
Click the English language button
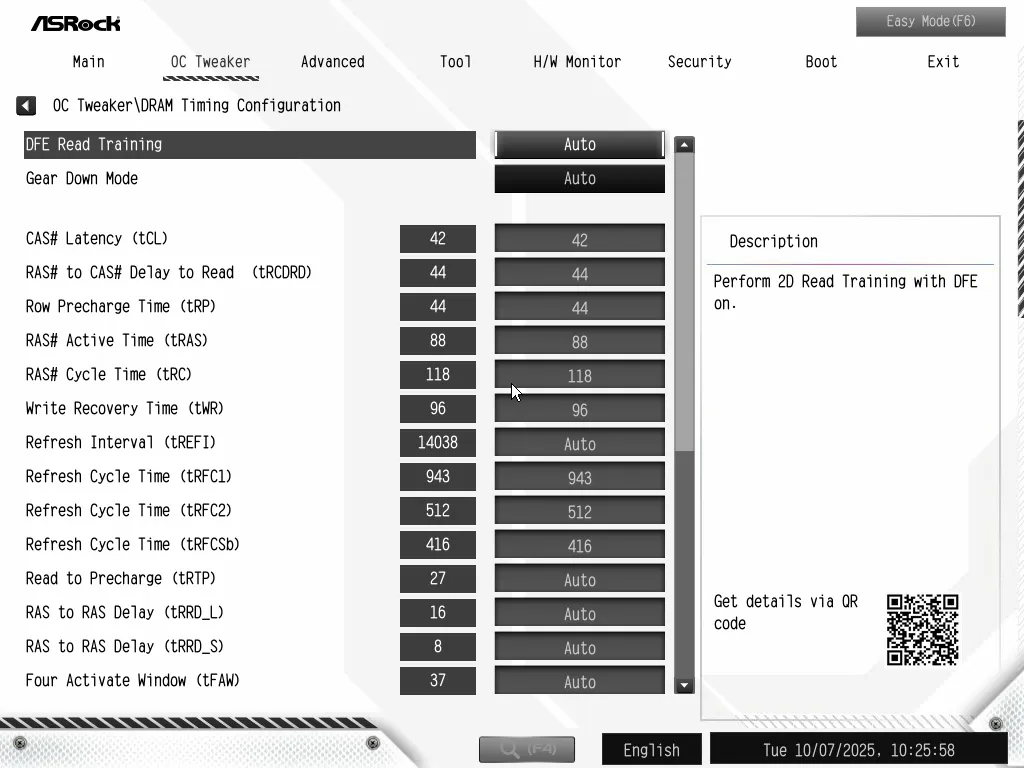[x=651, y=750]
